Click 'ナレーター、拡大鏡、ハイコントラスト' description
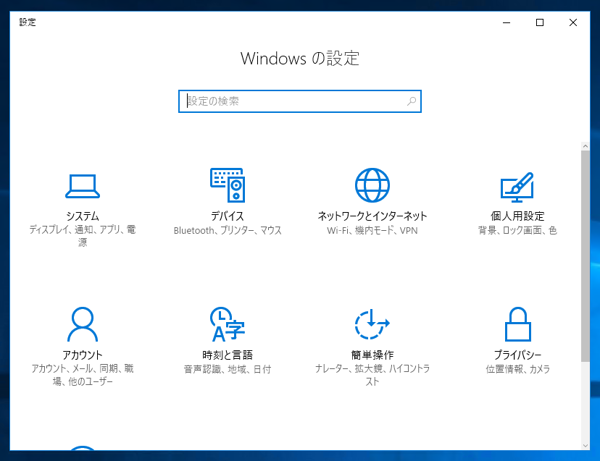The height and width of the screenshot is (461, 600). (x=372, y=375)
